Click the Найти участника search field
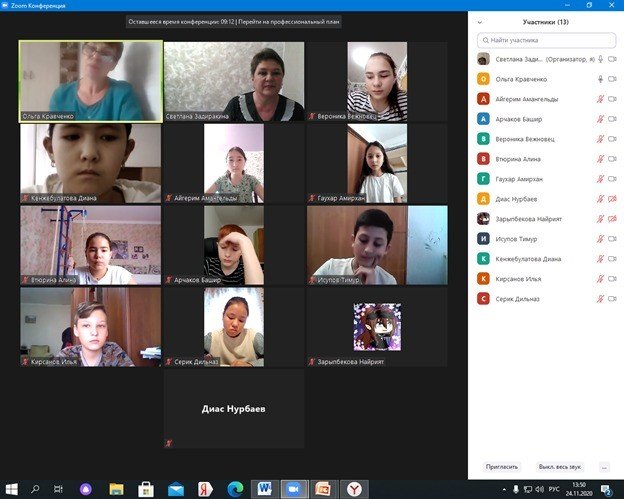Screen dimensions: 624x499 pyautogui.click(x=545, y=40)
